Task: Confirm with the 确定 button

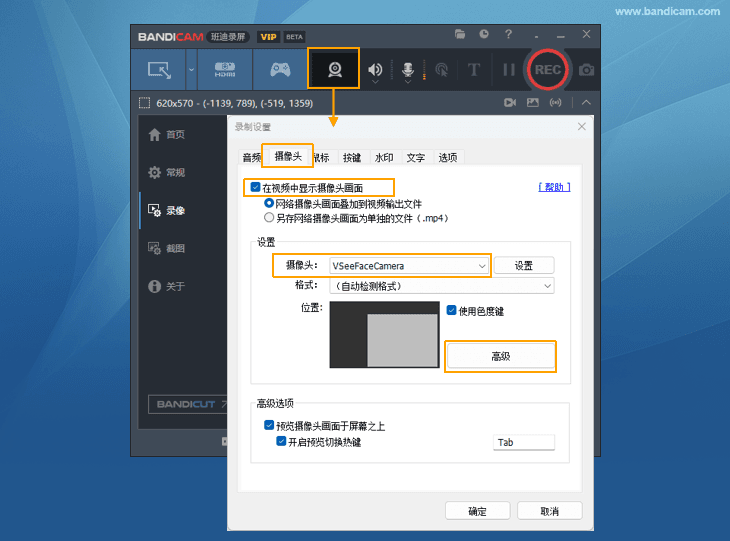Action: (478, 511)
